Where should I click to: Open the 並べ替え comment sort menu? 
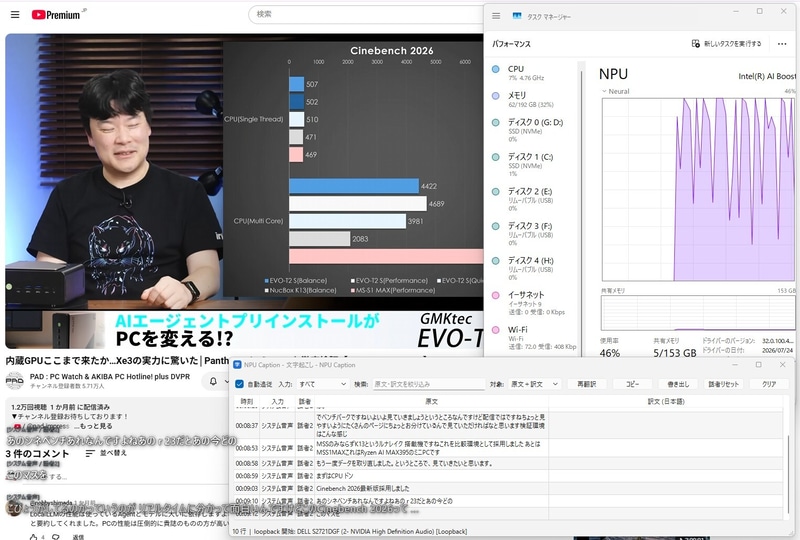pyautogui.click(x=106, y=453)
